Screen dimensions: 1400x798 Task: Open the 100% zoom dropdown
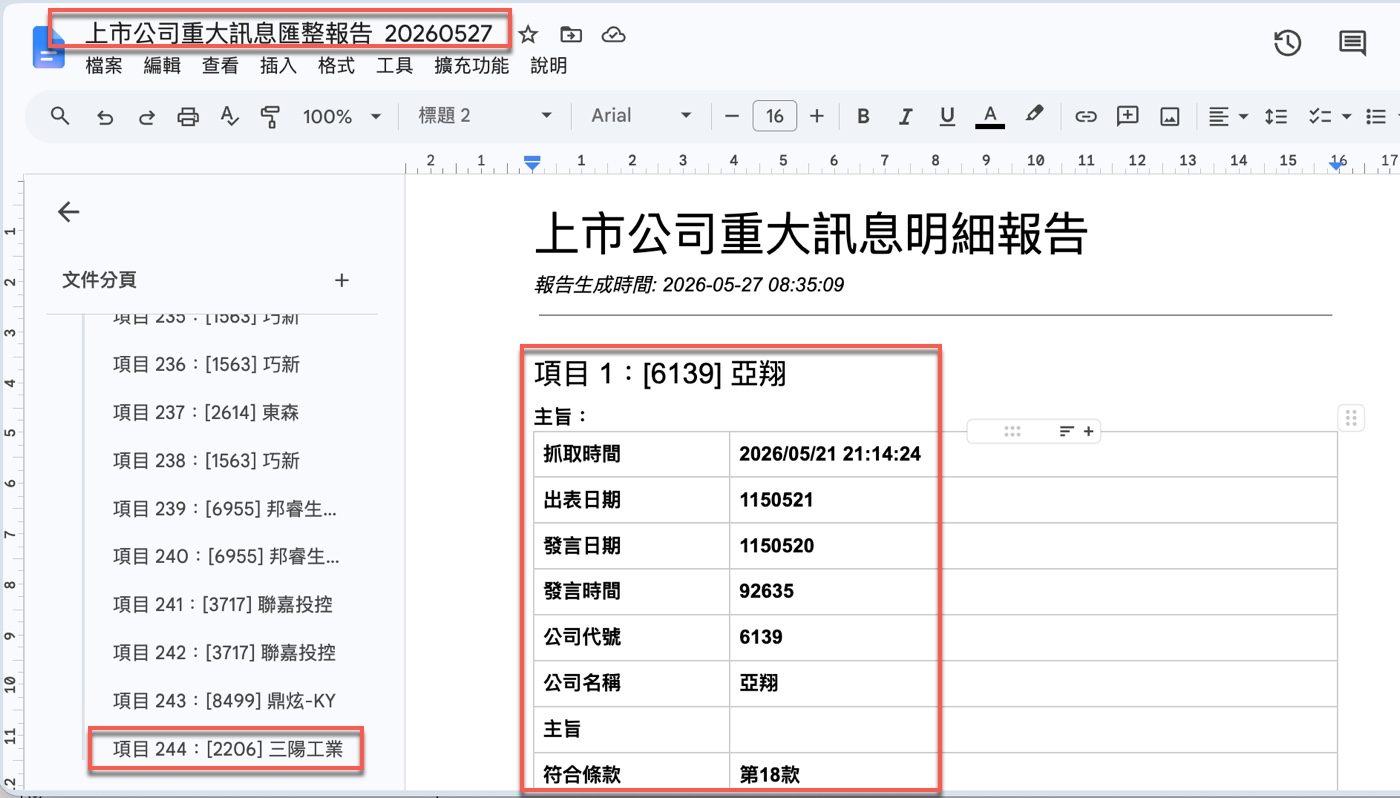(x=342, y=117)
